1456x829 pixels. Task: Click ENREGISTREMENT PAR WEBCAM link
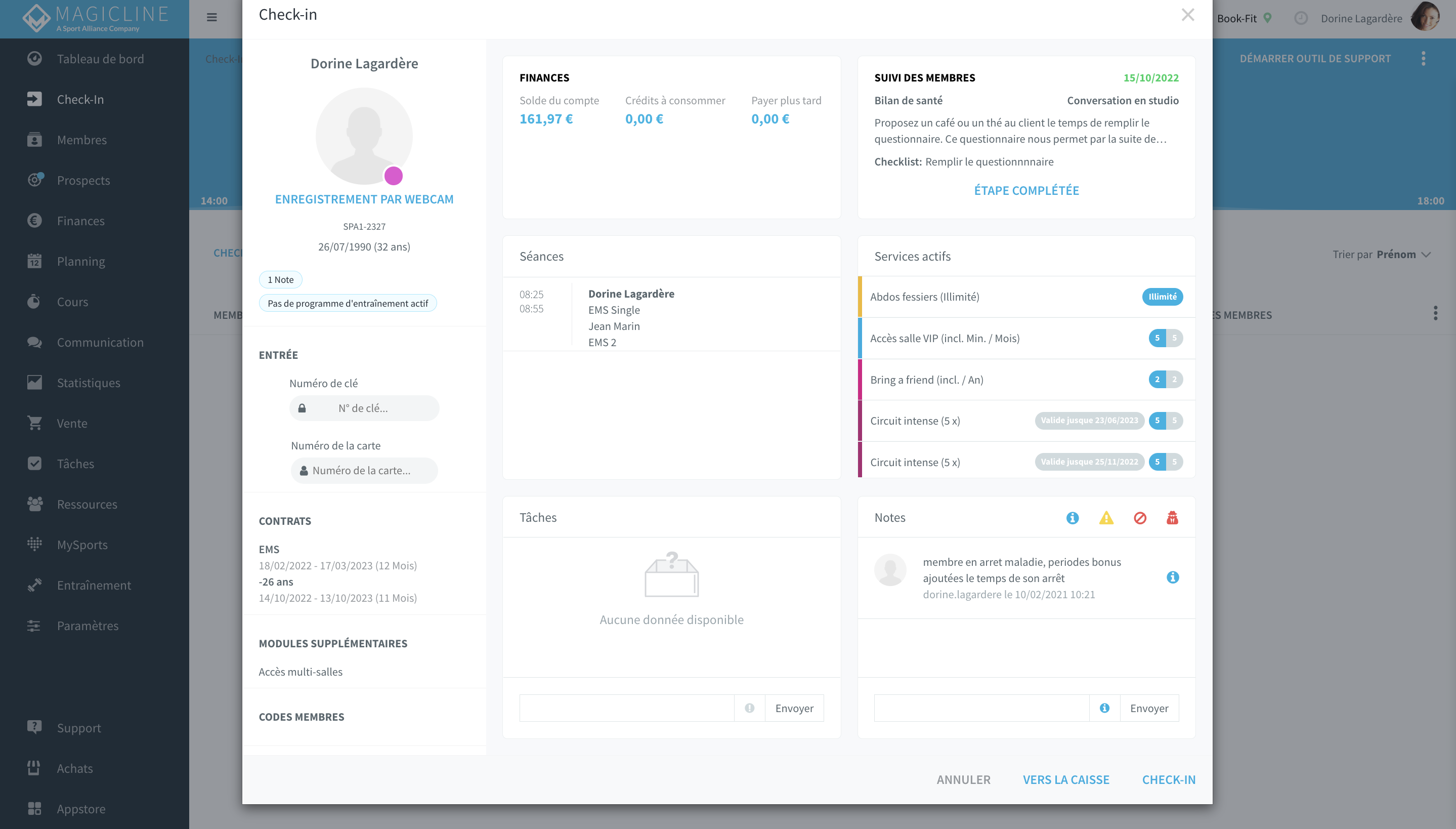(x=364, y=199)
